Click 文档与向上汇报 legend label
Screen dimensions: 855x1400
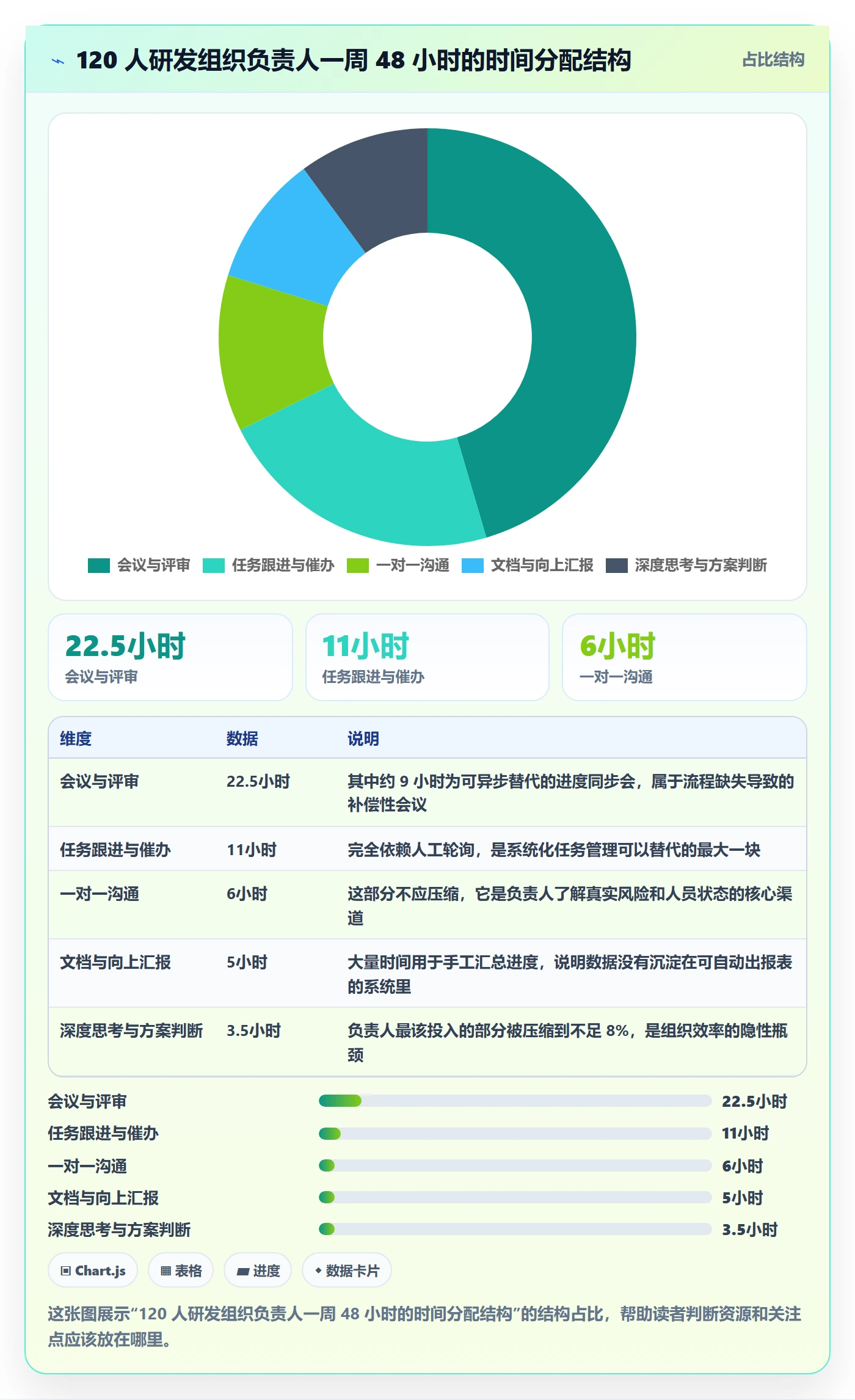click(x=542, y=566)
